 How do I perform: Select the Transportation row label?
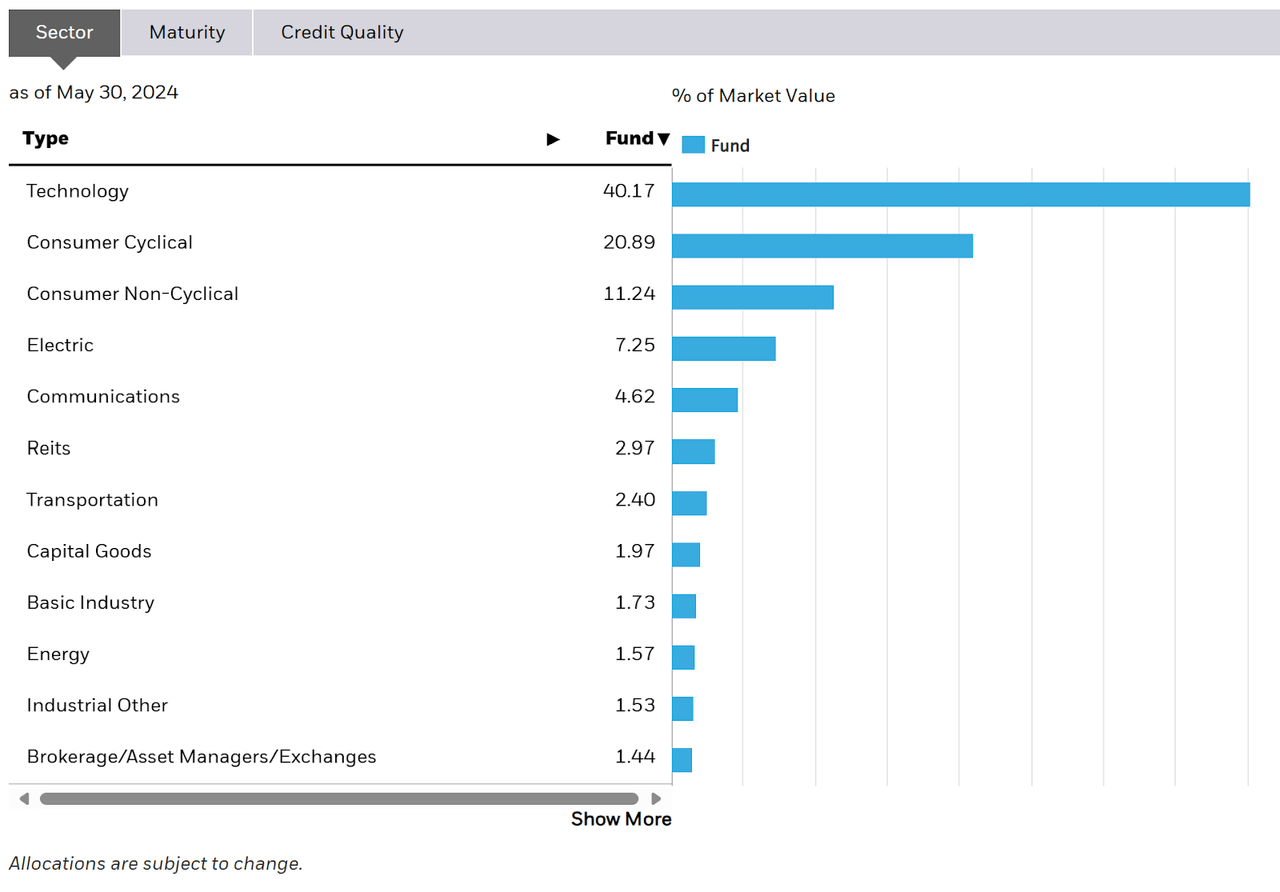point(92,500)
